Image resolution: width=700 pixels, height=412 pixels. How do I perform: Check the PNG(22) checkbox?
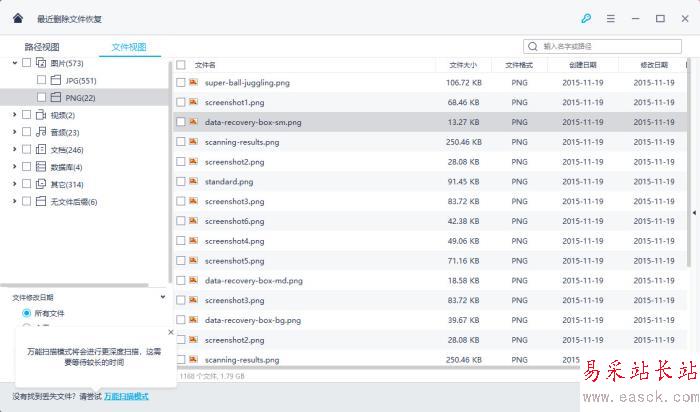point(42,97)
